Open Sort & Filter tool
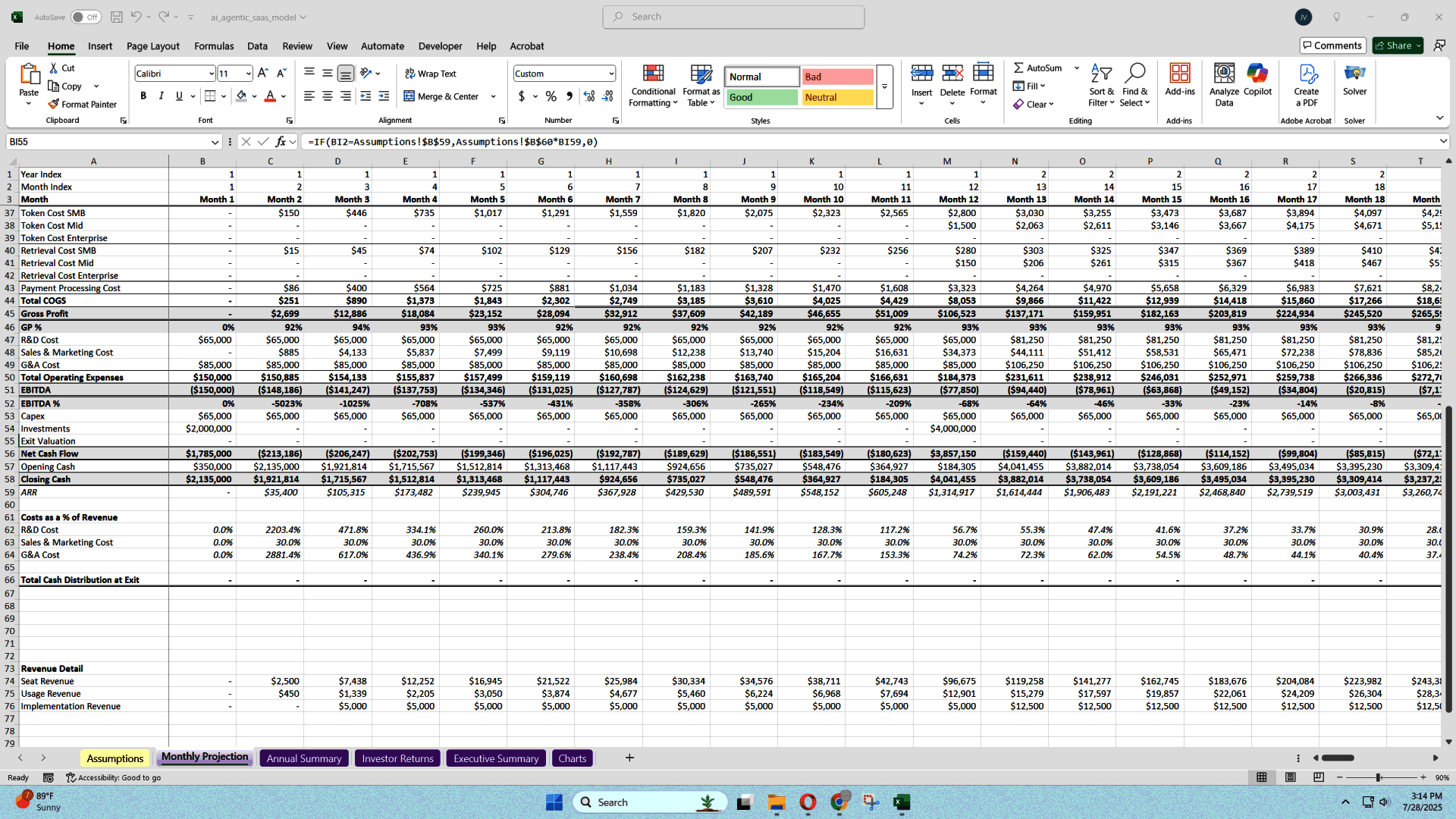 [1101, 86]
